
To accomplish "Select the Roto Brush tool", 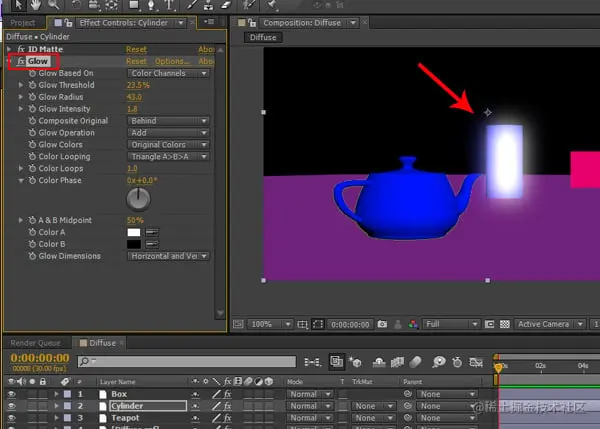I will (249, 5).
